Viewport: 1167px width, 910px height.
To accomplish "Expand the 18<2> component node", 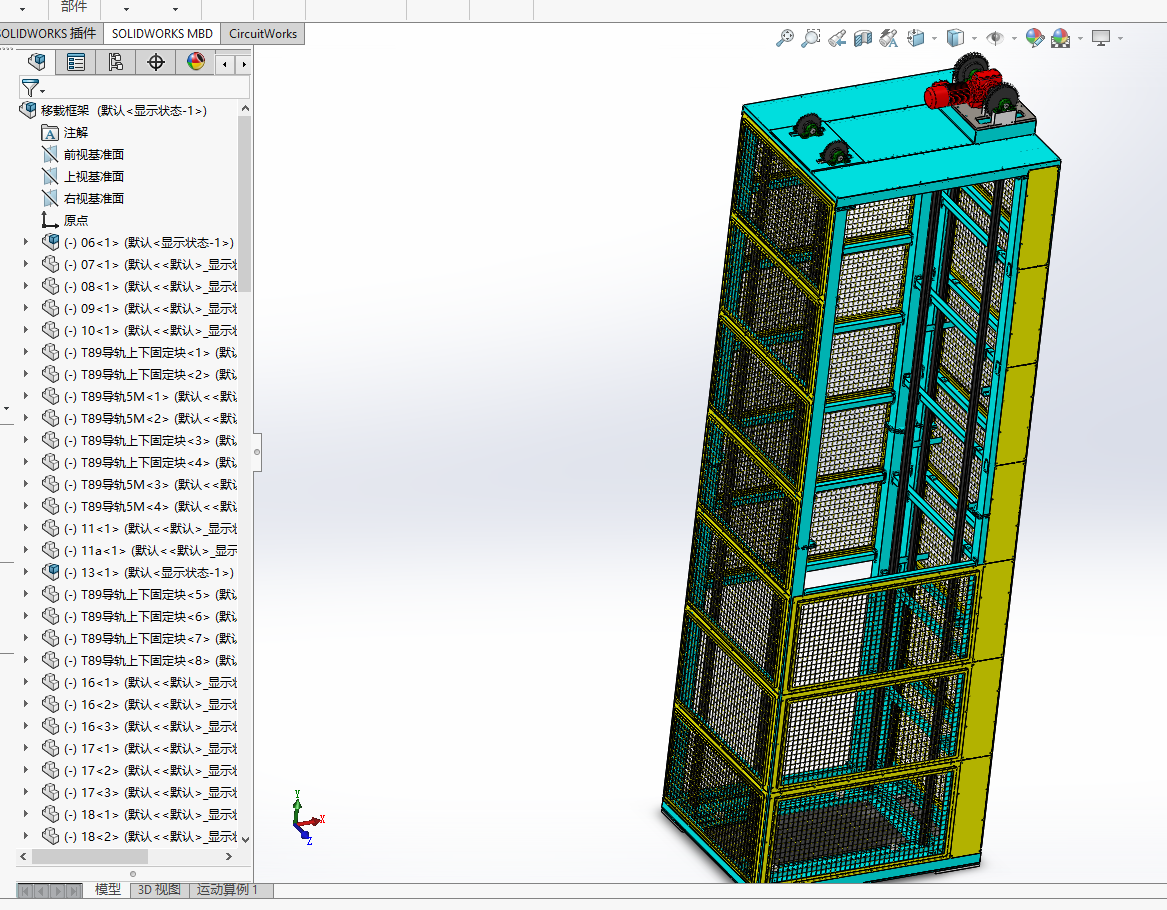I will [x=26, y=836].
